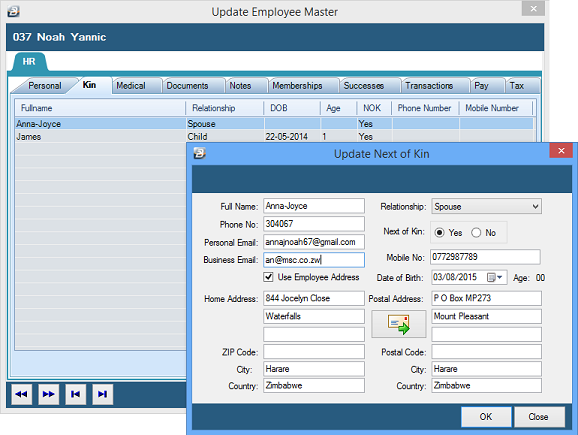Click the postal Country field Zimbabwe
This screenshot has width=578, height=435.
coord(487,386)
